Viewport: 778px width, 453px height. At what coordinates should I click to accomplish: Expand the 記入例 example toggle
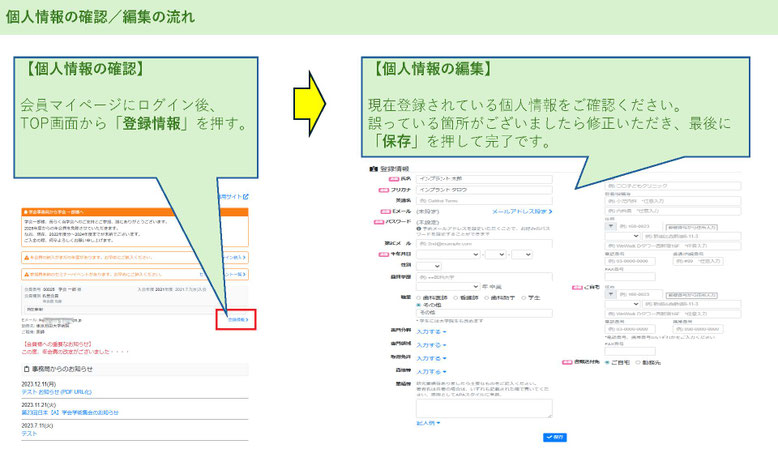point(428,423)
